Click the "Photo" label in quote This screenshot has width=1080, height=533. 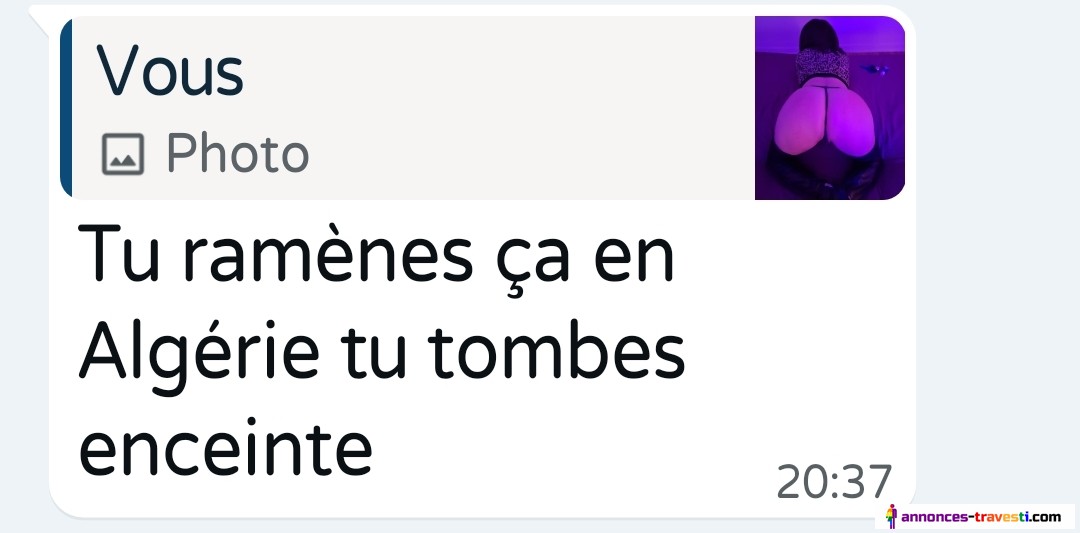point(238,154)
